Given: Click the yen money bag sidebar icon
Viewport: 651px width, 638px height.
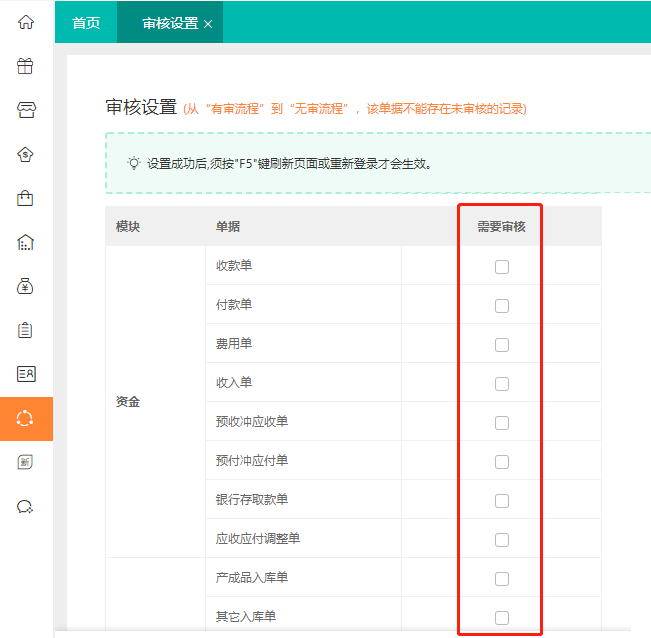Looking at the screenshot, I should (x=26, y=286).
